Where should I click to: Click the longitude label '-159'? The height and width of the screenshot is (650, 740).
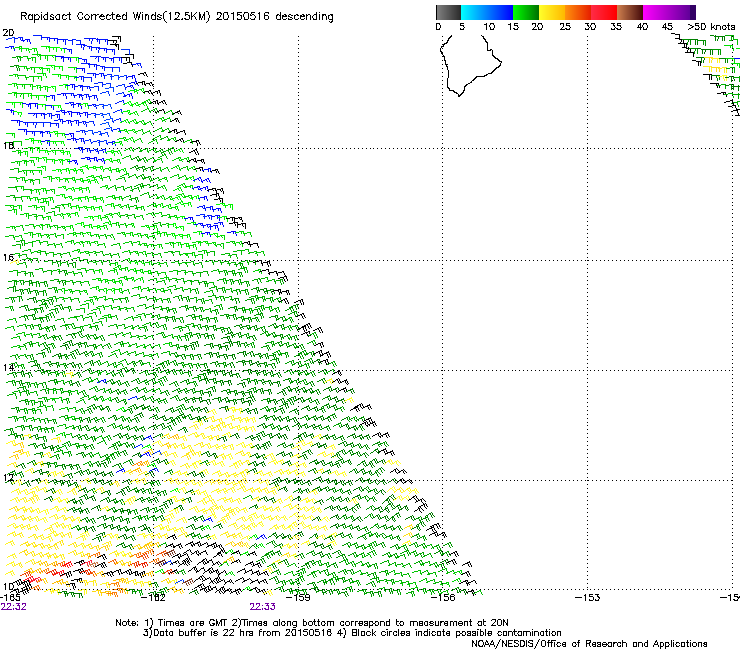point(299,597)
